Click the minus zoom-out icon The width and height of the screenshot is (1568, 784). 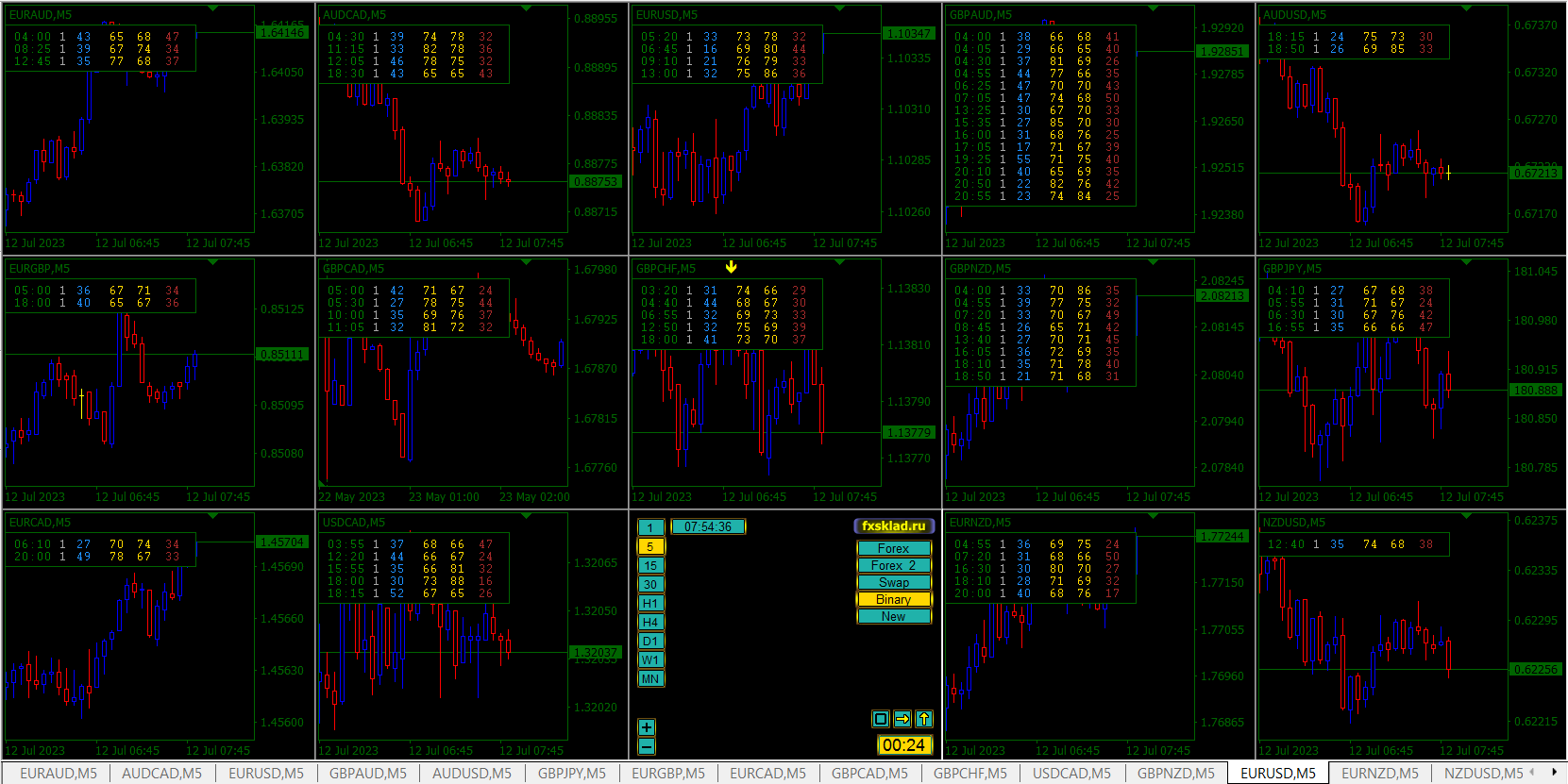[x=647, y=746]
